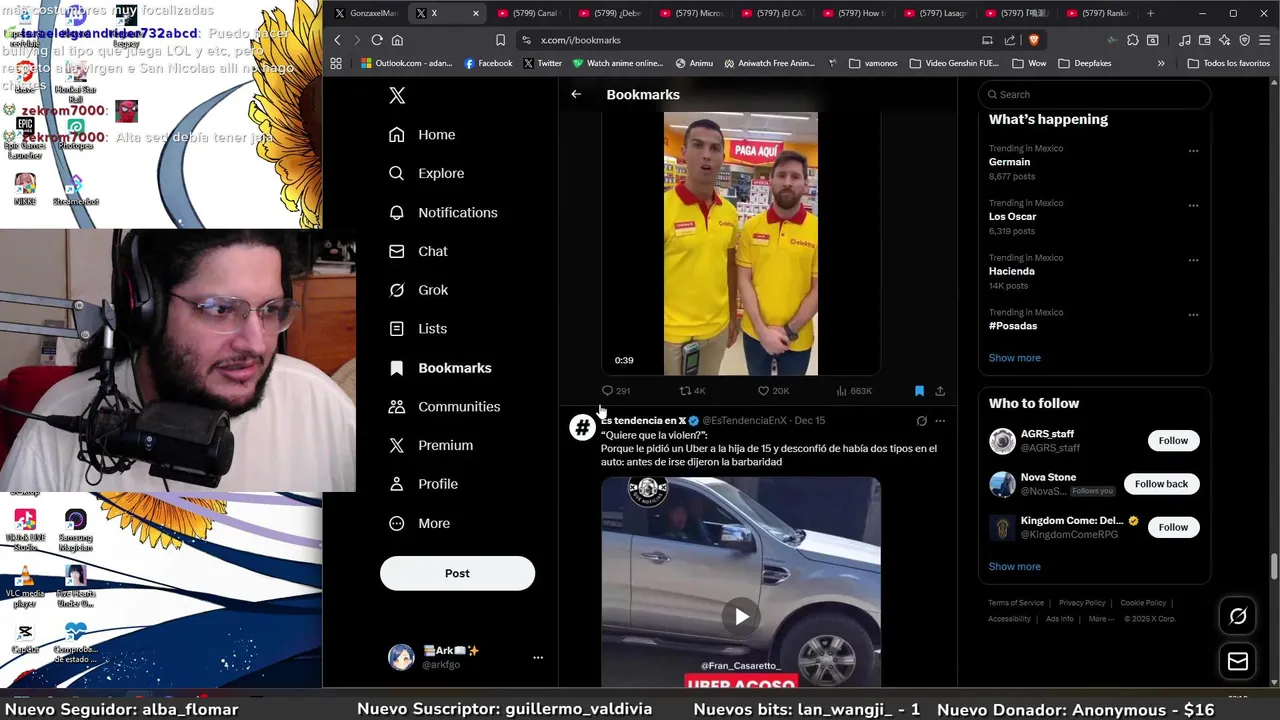1280x720 pixels.
Task: Open account menu dots next to @arkfgo
Action: click(538, 657)
